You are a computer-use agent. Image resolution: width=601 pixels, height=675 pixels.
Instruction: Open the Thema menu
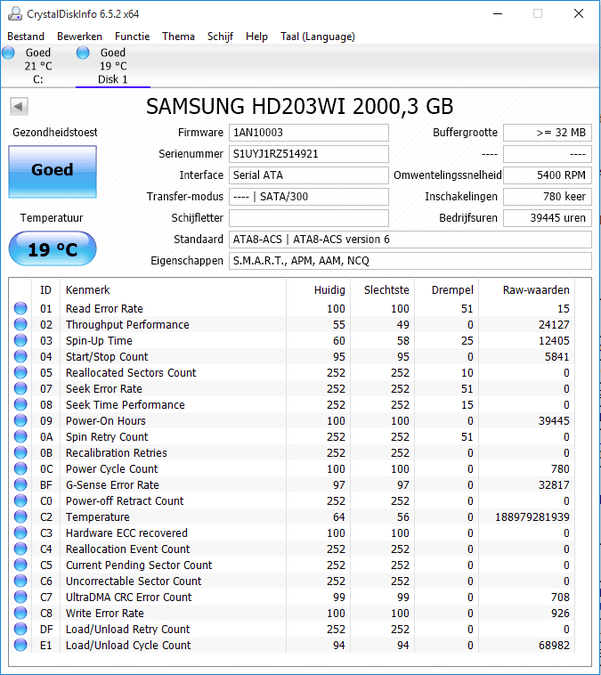(x=178, y=37)
